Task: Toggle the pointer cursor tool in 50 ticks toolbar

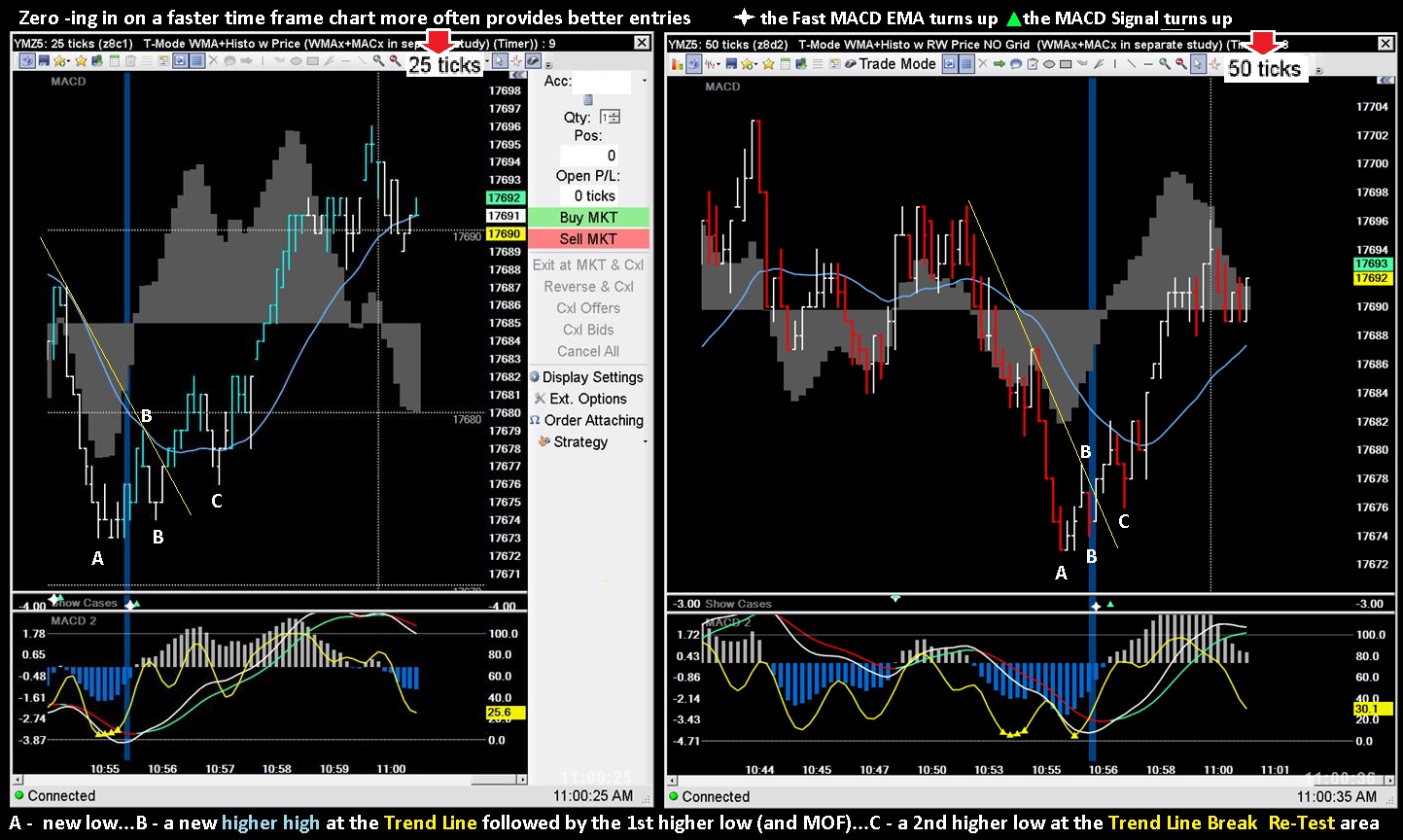Action: pos(1198,64)
